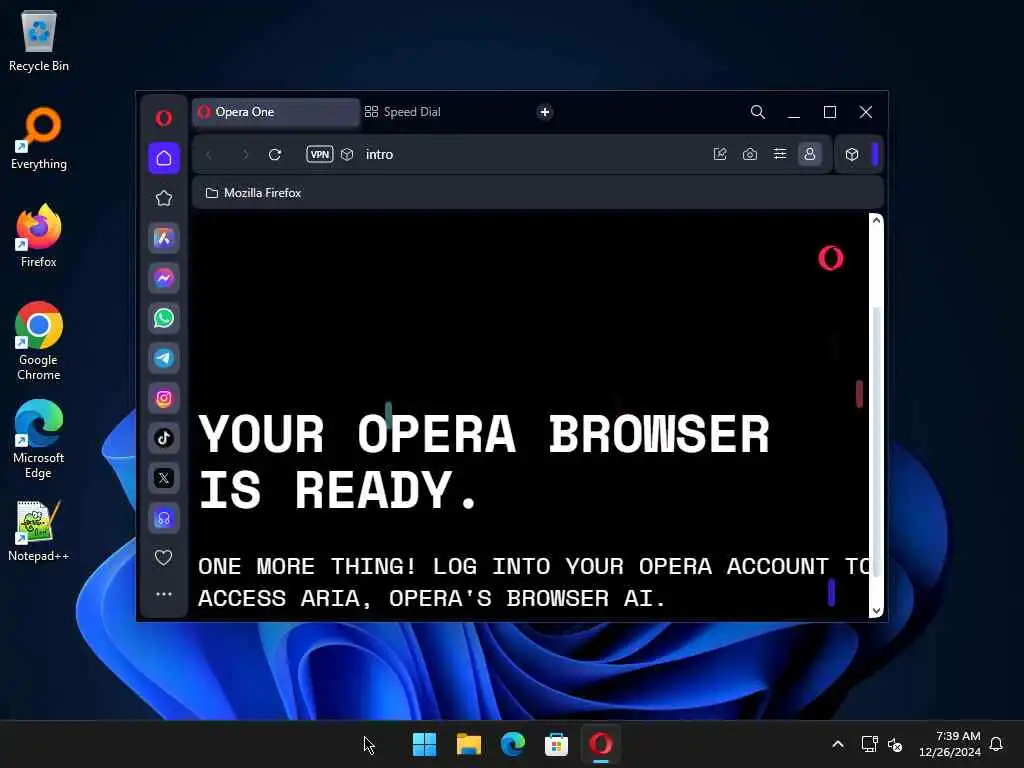
Task: Reload the current page
Action: tap(275, 155)
